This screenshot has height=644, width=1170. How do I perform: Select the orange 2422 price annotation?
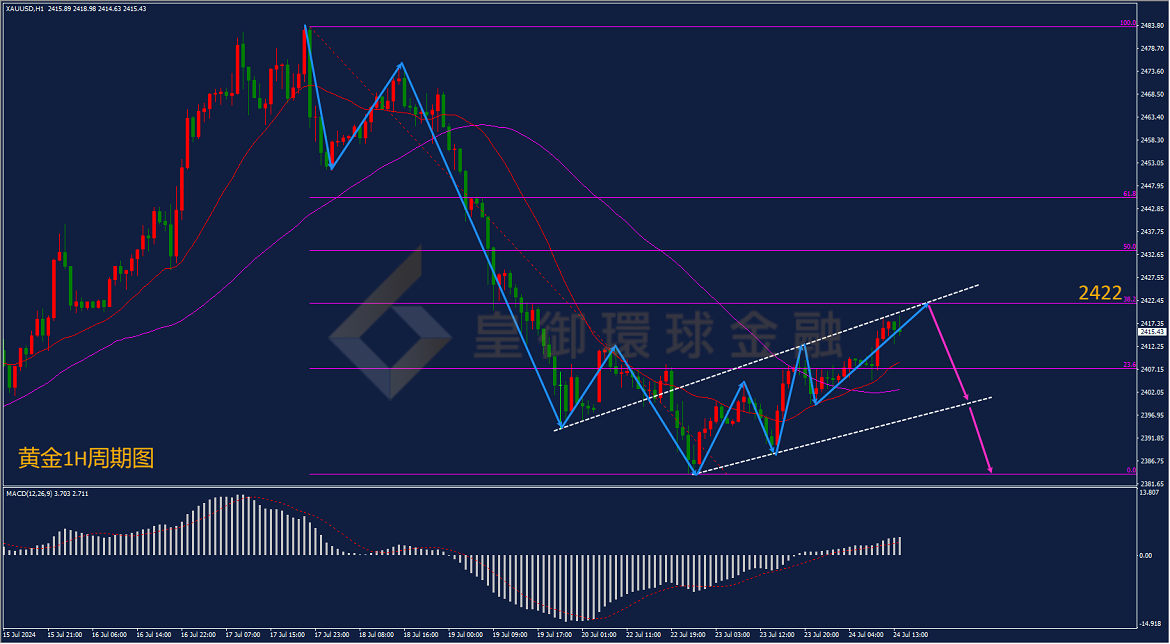tap(1100, 293)
